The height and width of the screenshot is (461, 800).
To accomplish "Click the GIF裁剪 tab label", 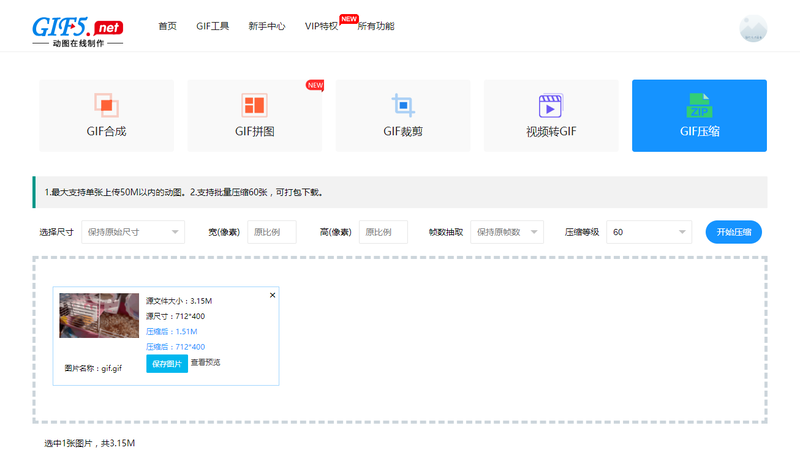I will tap(403, 132).
